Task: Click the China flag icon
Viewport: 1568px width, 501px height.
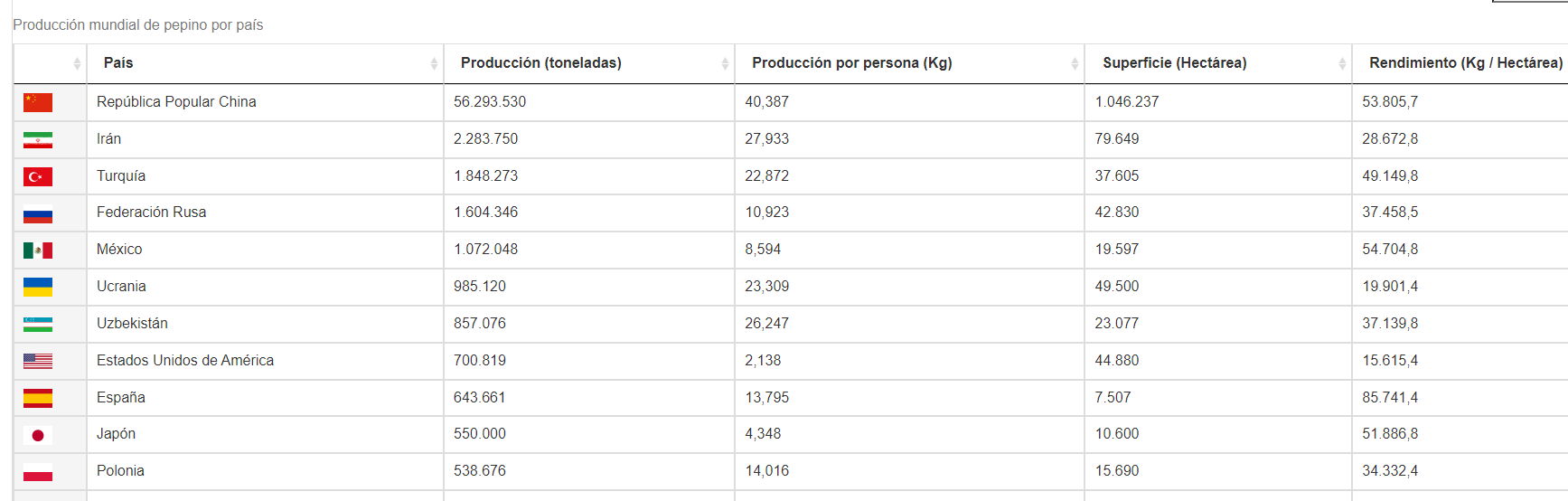Action: (x=38, y=102)
